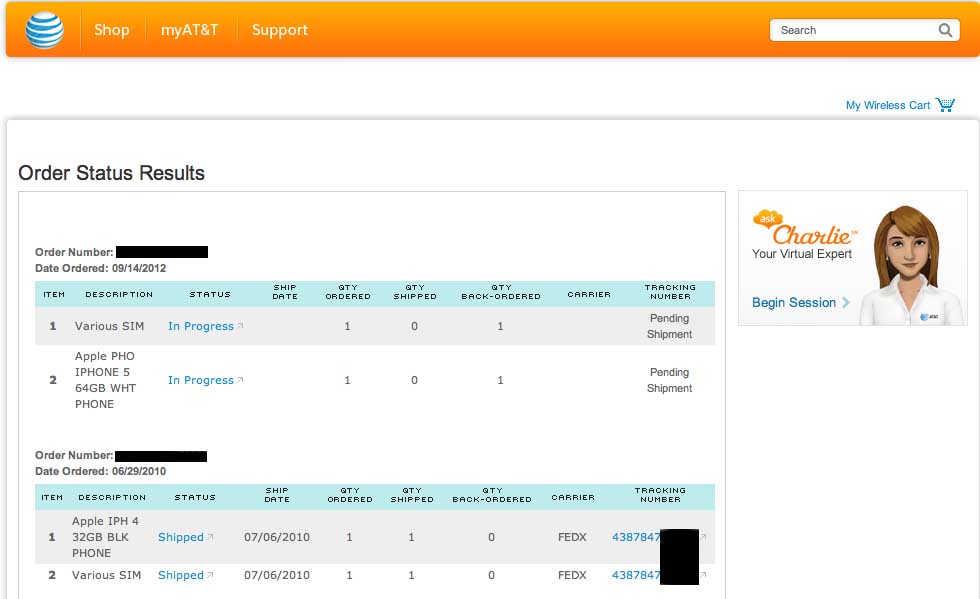Image resolution: width=980 pixels, height=599 pixels.
Task: Open tracking number for Apple IPH 4
Action: point(636,537)
